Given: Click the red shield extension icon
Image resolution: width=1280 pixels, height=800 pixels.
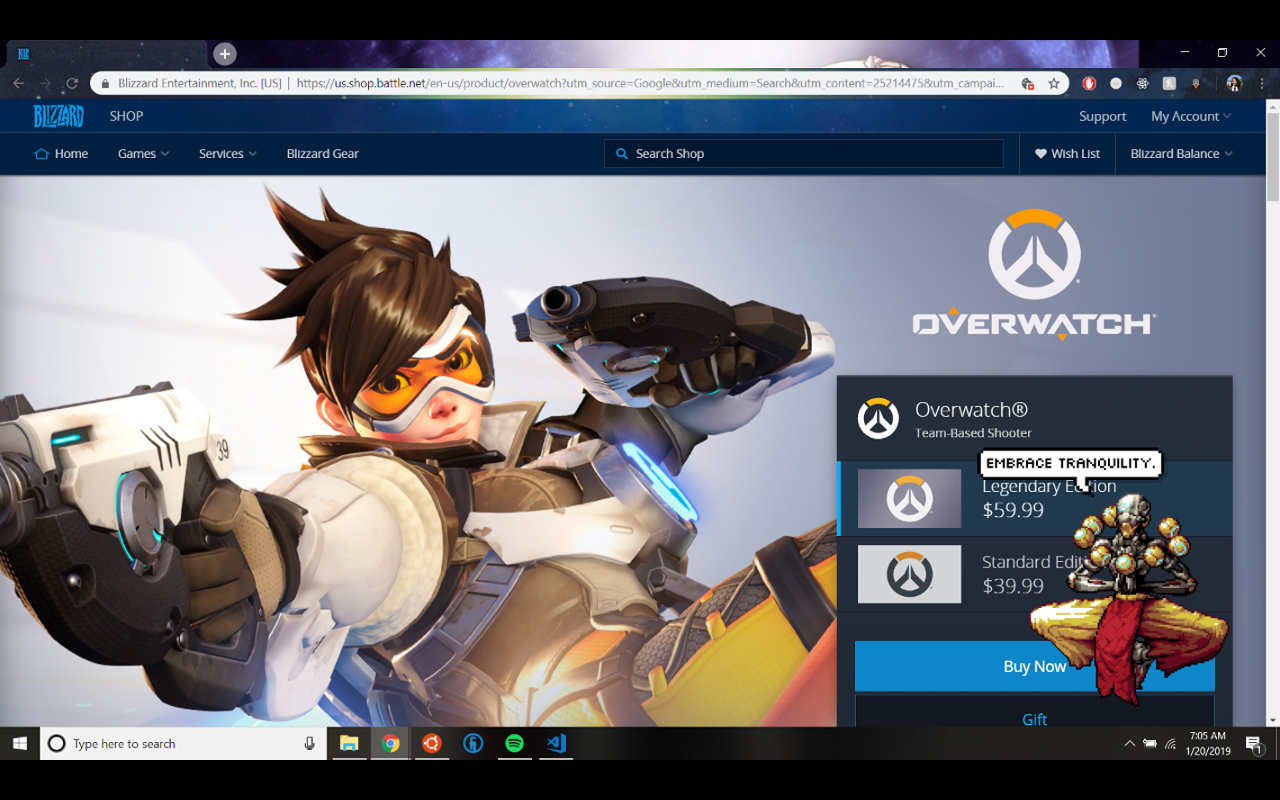Looking at the screenshot, I should tap(1090, 84).
